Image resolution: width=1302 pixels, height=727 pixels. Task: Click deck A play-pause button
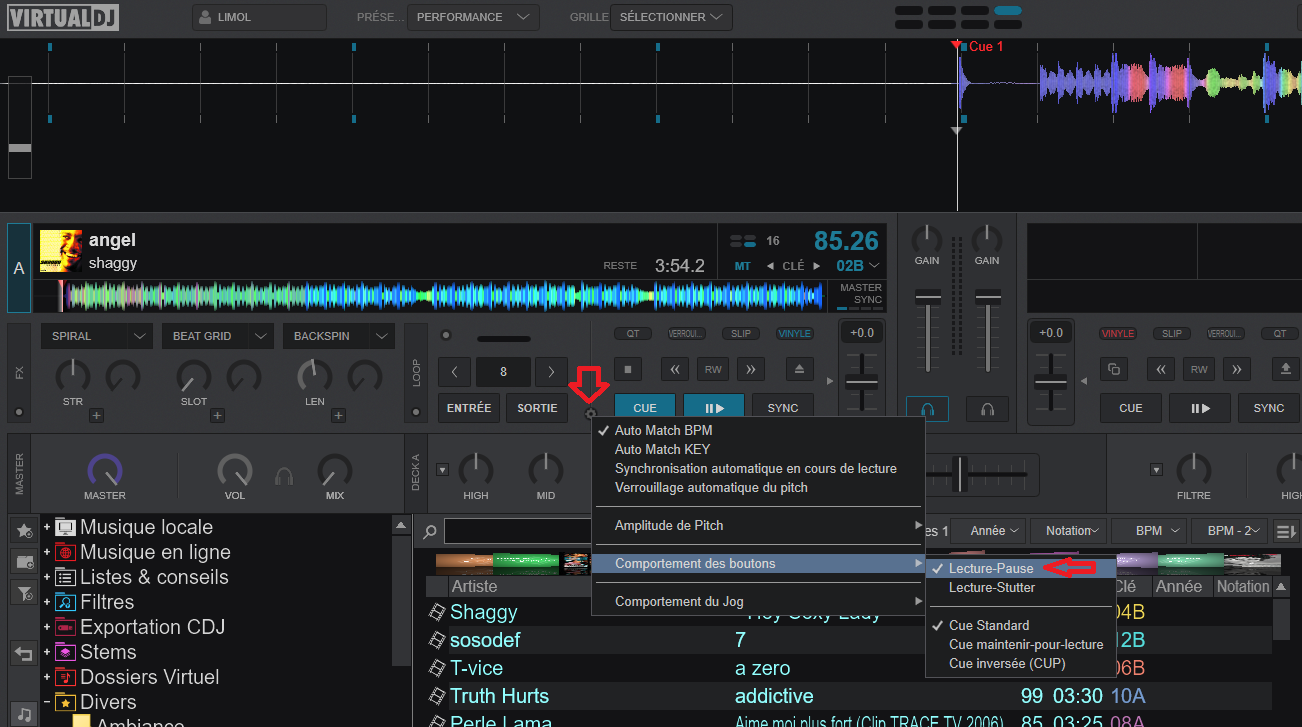(x=714, y=408)
